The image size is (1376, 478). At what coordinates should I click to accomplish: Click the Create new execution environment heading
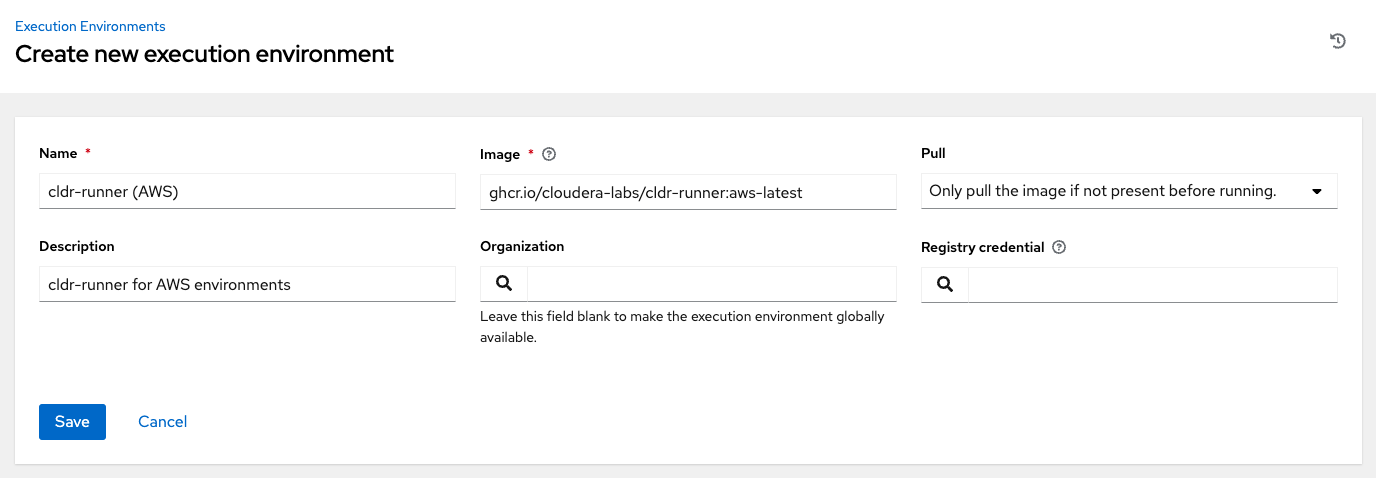point(205,54)
